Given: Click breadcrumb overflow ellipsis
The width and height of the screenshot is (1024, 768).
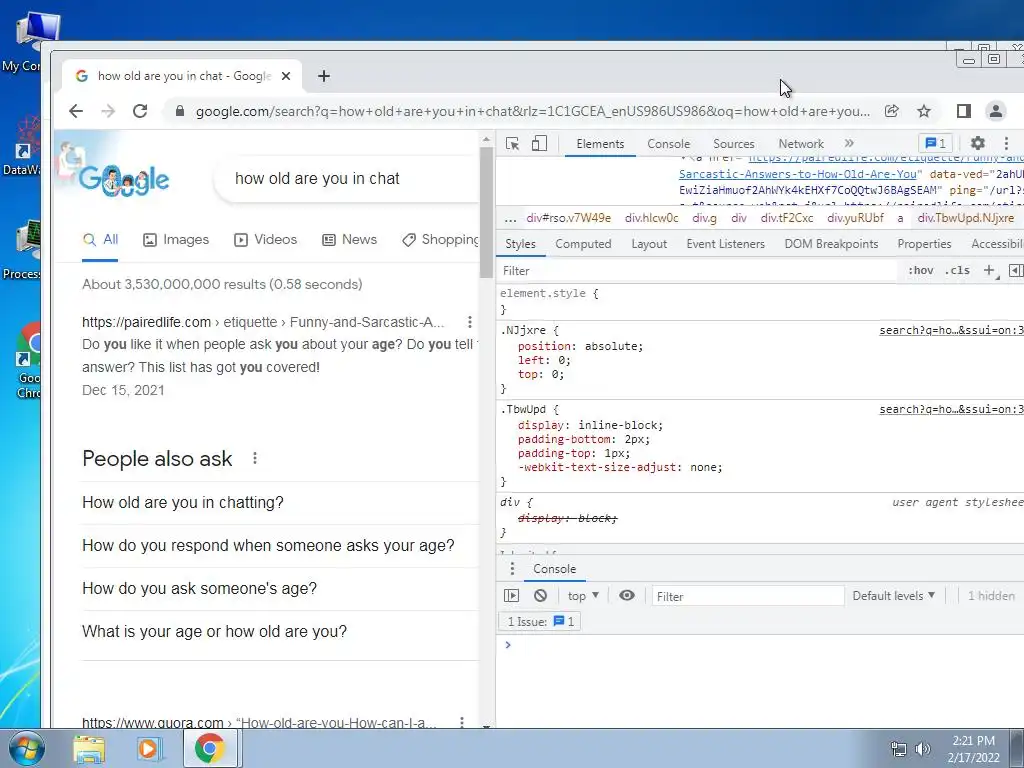Looking at the screenshot, I should tap(511, 218).
